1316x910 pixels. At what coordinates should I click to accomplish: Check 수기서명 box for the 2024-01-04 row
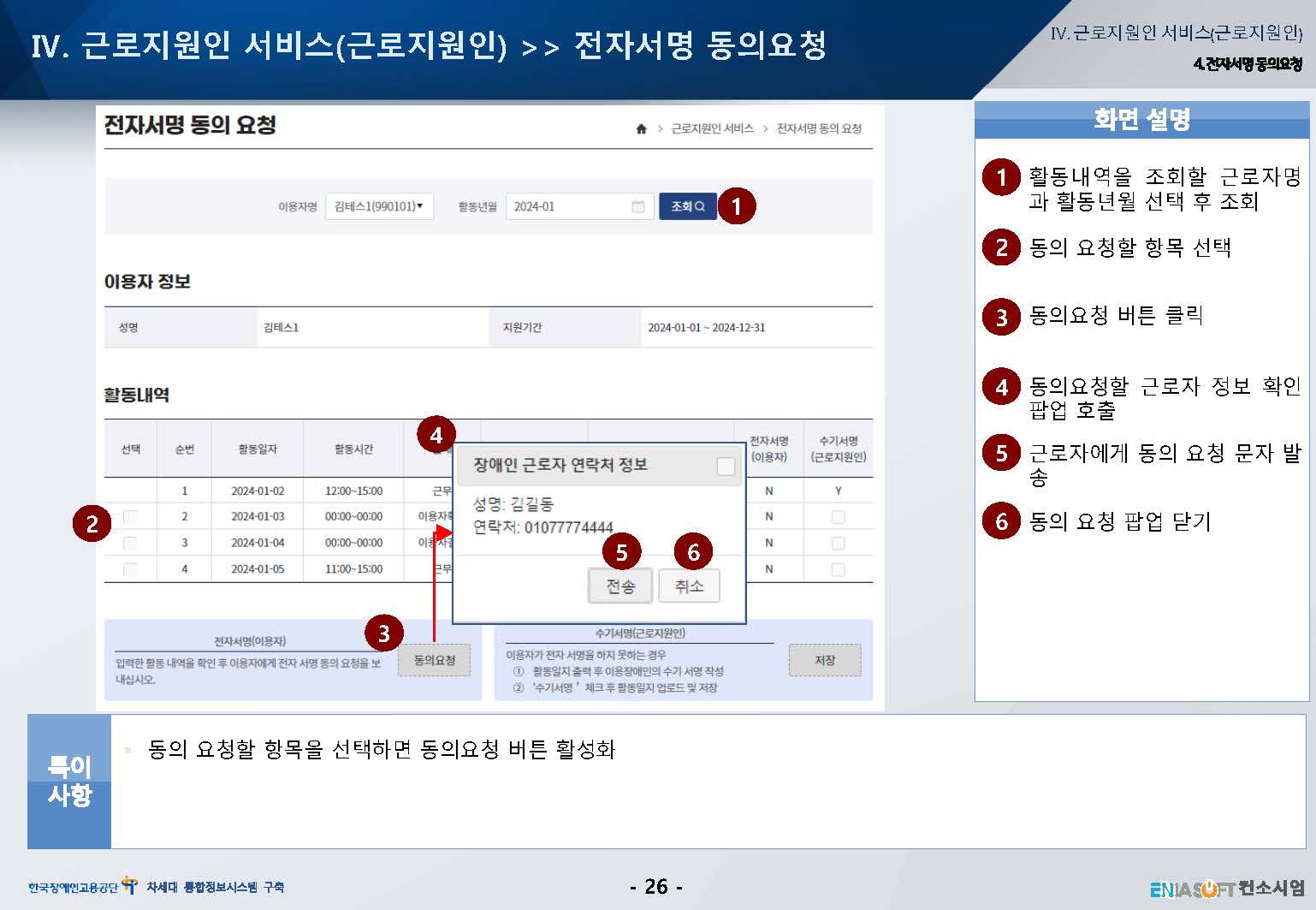click(838, 544)
